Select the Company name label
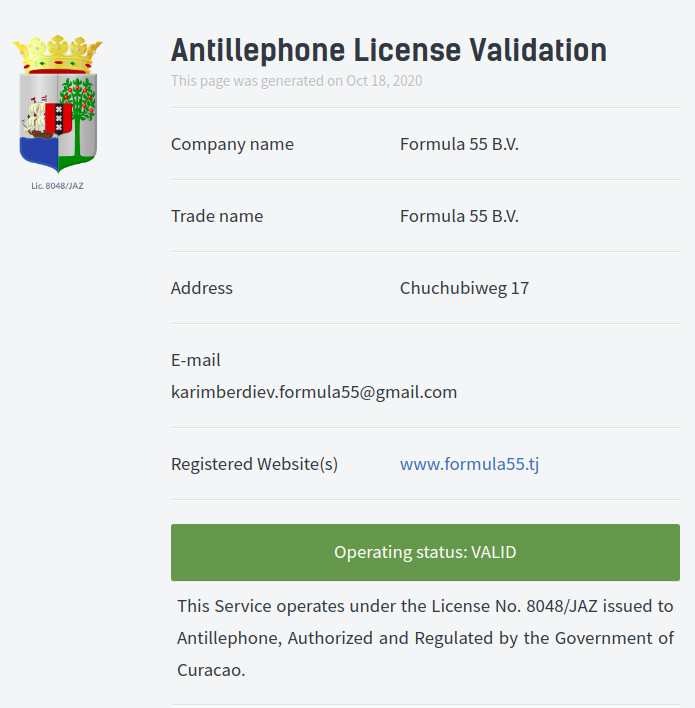Image resolution: width=695 pixels, height=708 pixels. pos(232,144)
